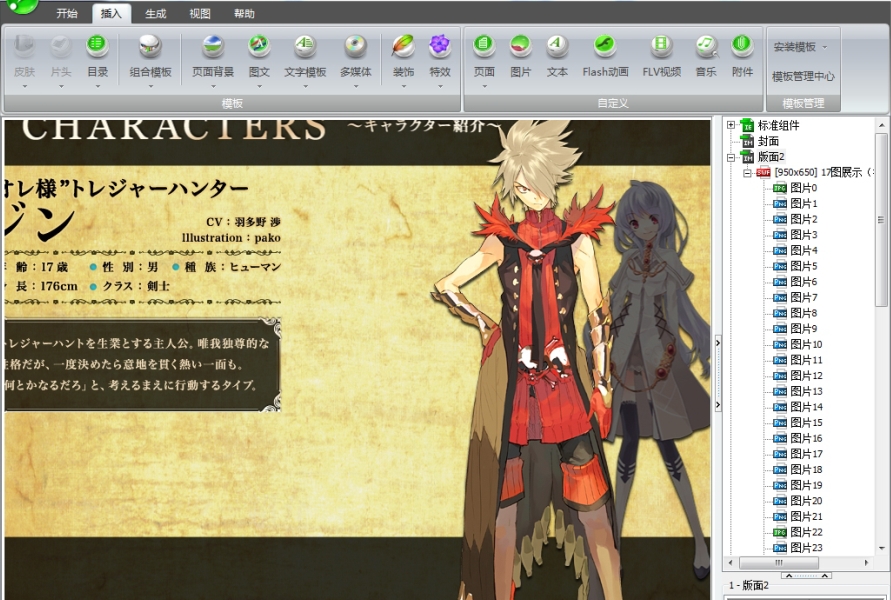Open the dropdown arrow under 文字模板
This screenshot has width=891, height=600.
(x=305, y=86)
